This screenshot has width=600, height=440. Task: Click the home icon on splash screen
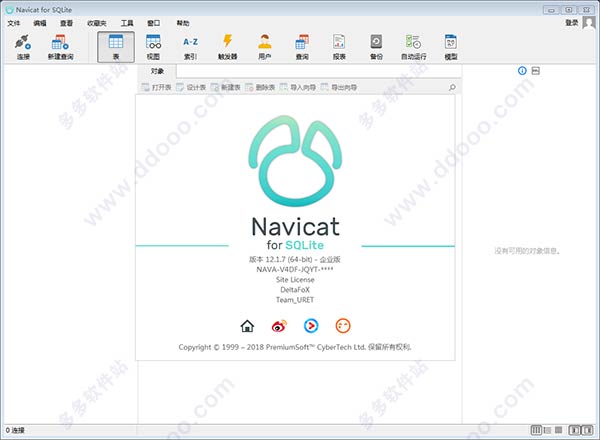(247, 326)
